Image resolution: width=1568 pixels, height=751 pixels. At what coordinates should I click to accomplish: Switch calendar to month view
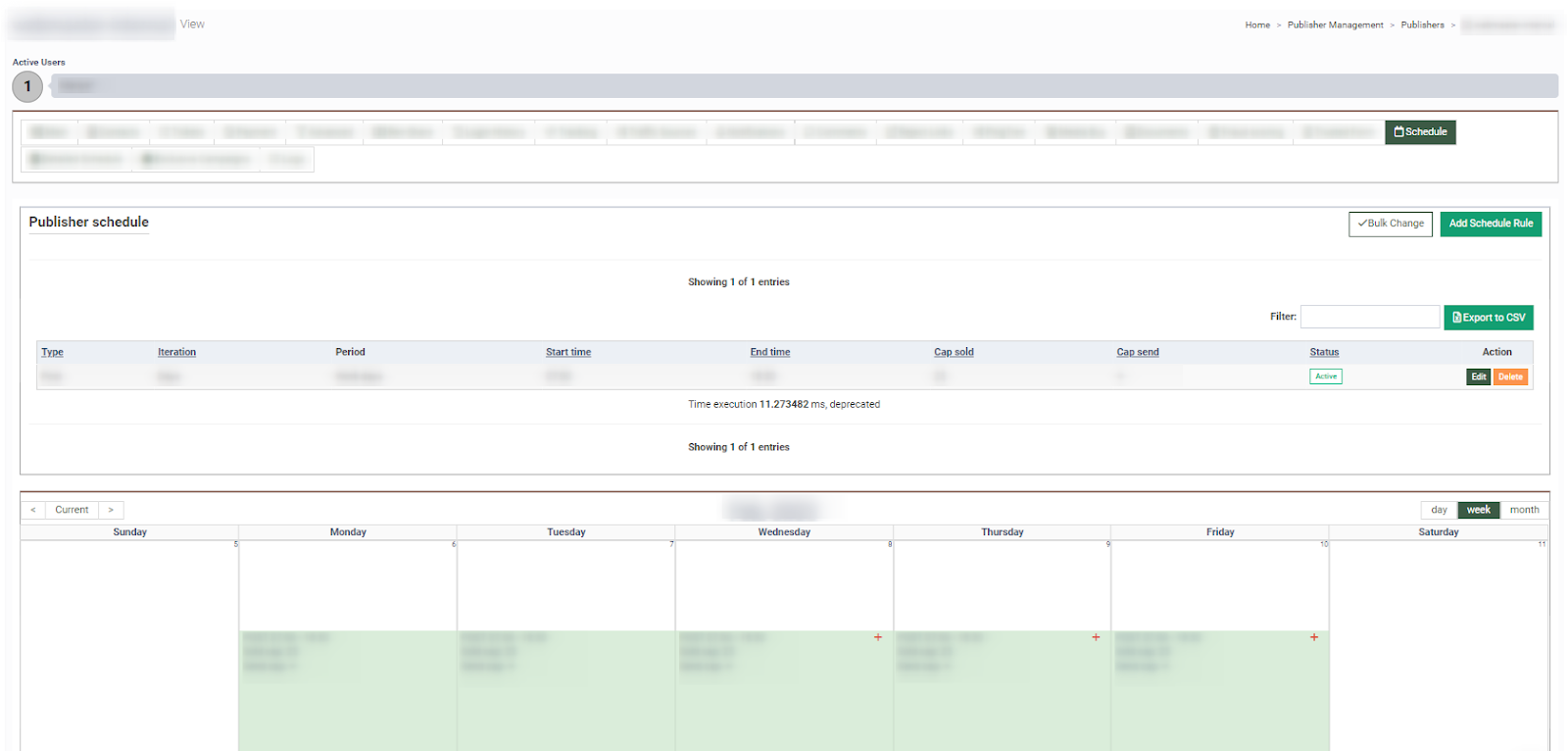1524,510
